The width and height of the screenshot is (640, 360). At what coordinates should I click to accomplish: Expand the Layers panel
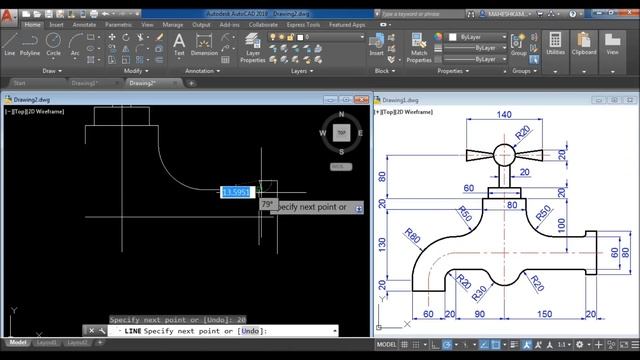click(x=302, y=71)
